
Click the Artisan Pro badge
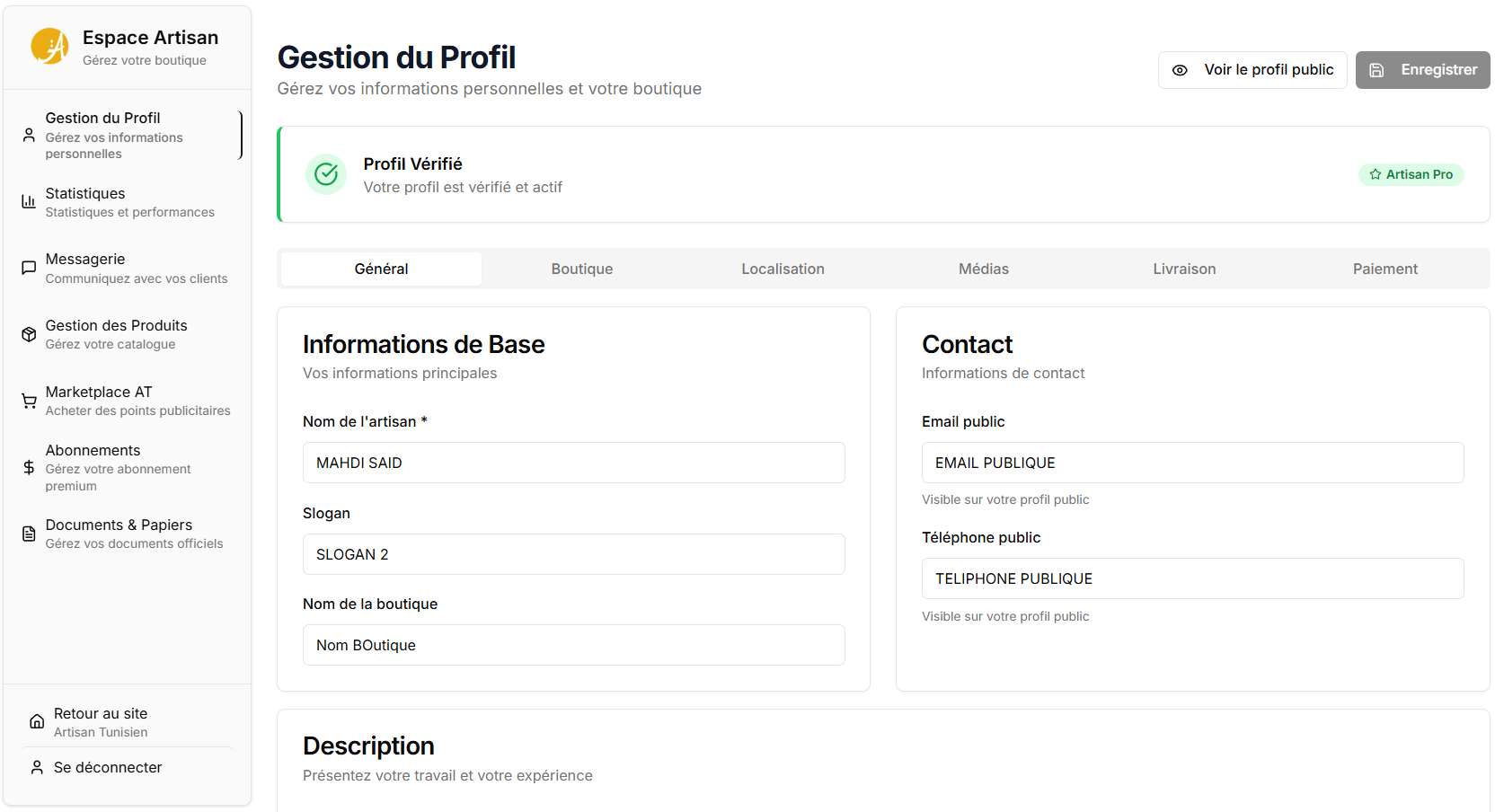[x=1411, y=174]
